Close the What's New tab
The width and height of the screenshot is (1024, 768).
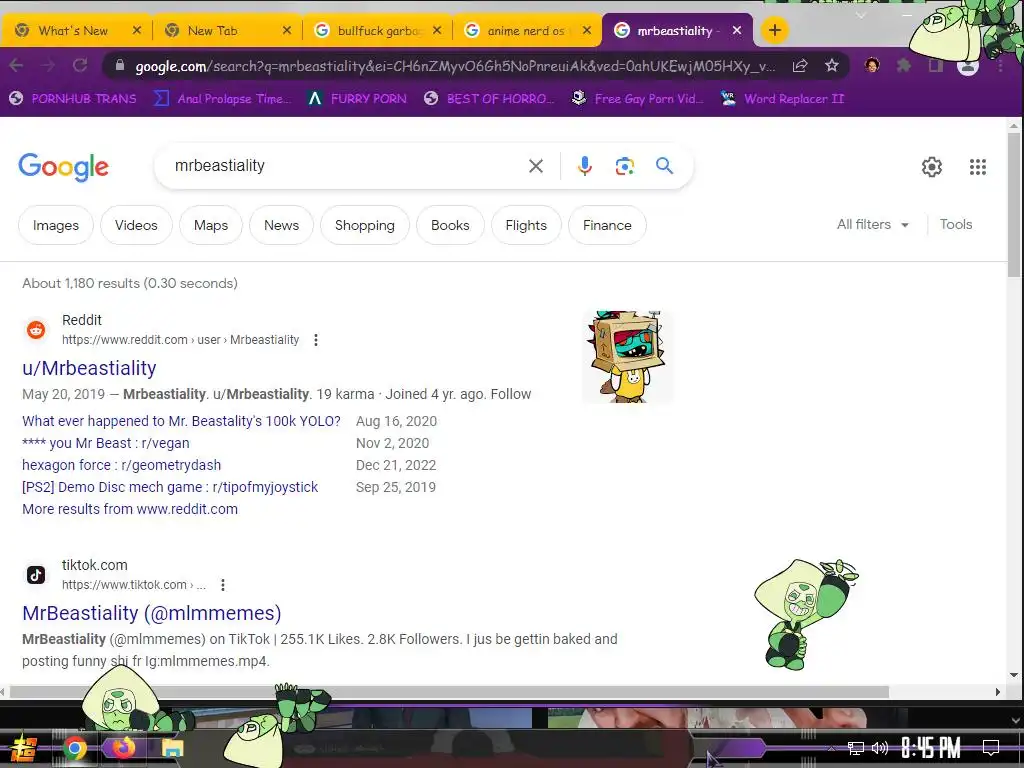click(136, 30)
